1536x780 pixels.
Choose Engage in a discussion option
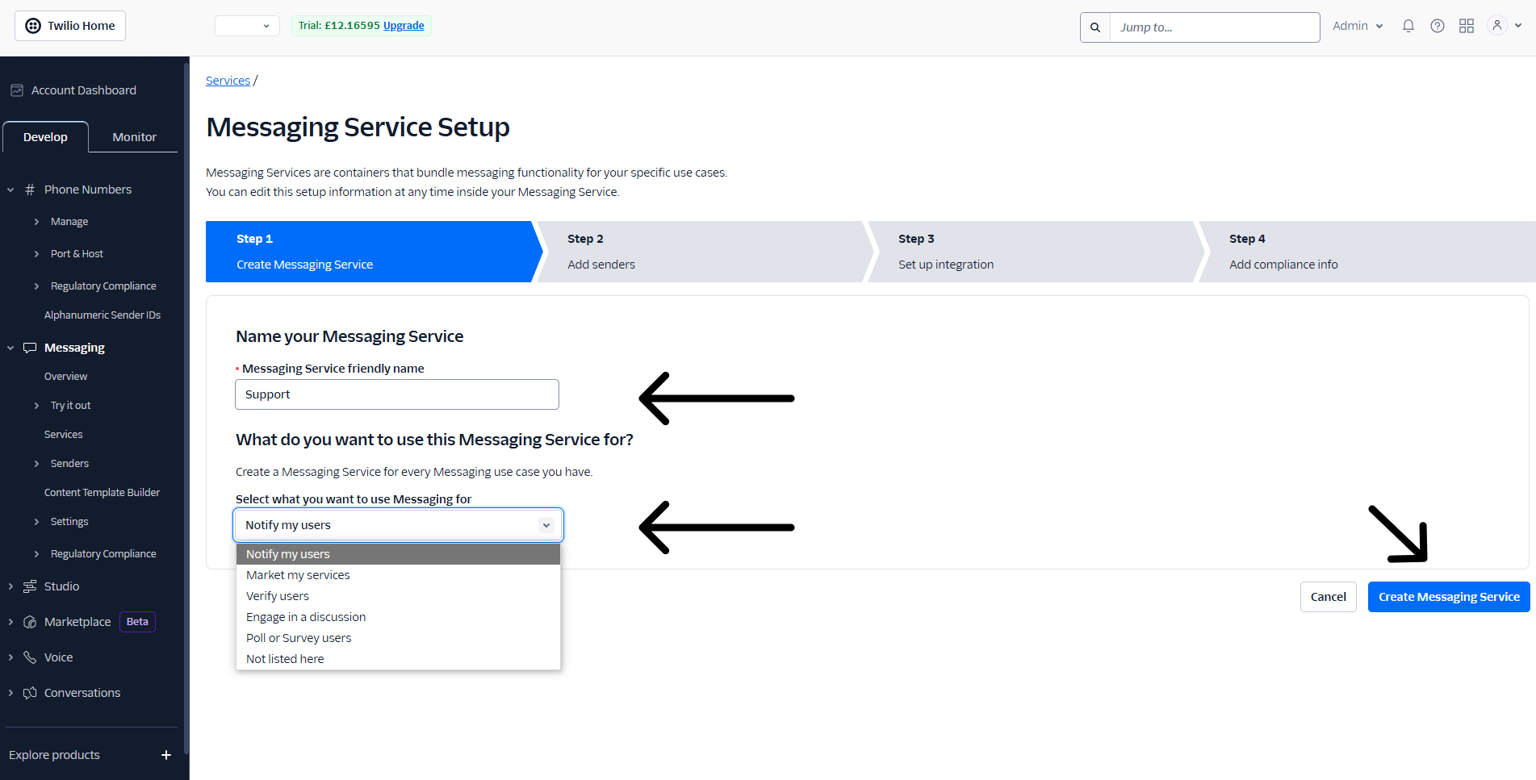point(398,617)
